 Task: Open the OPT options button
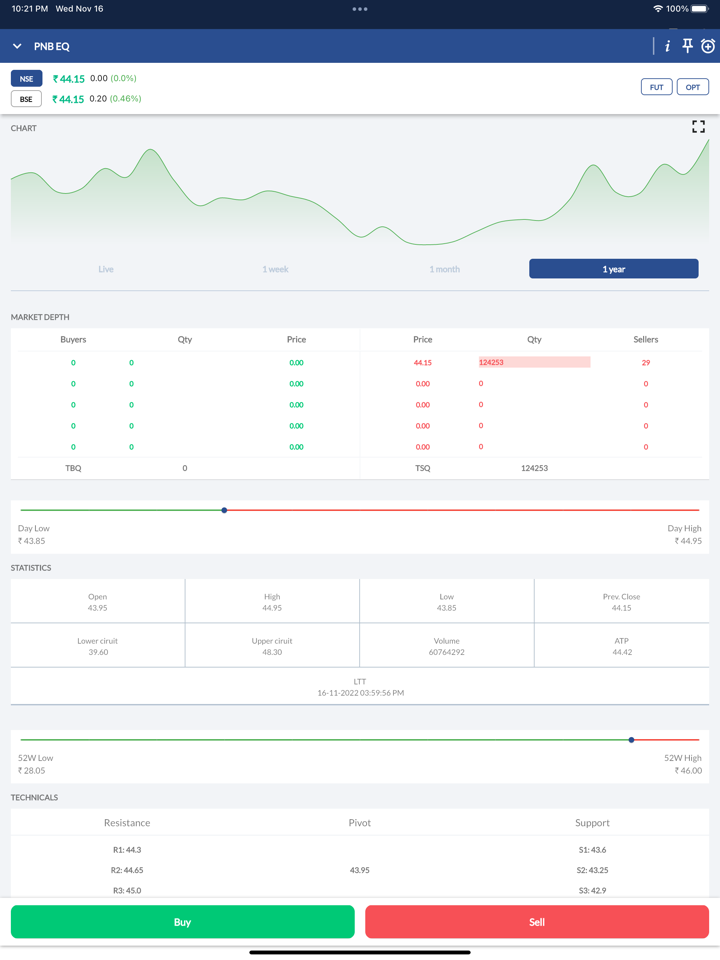coord(693,87)
